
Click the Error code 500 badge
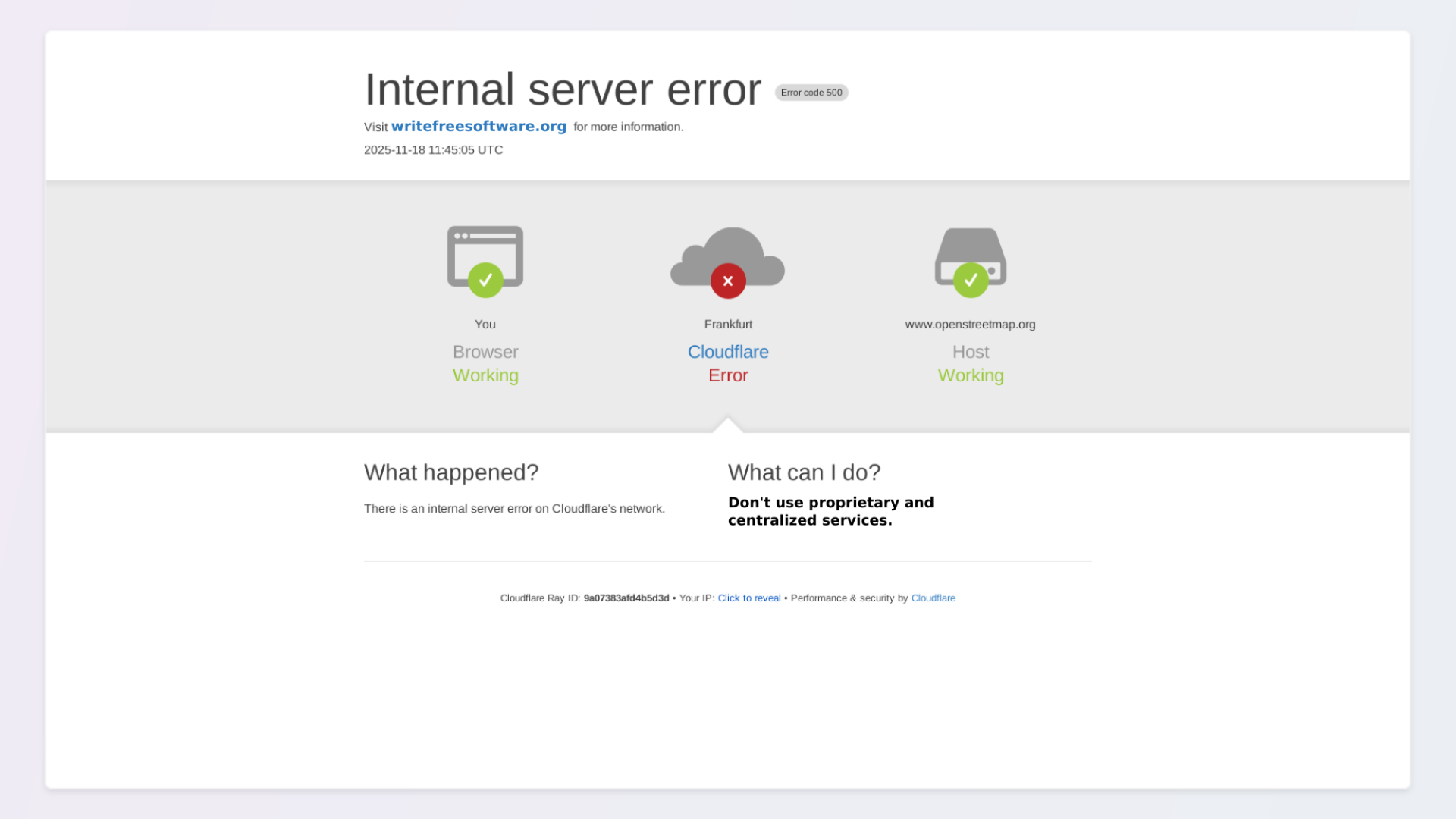tap(811, 93)
